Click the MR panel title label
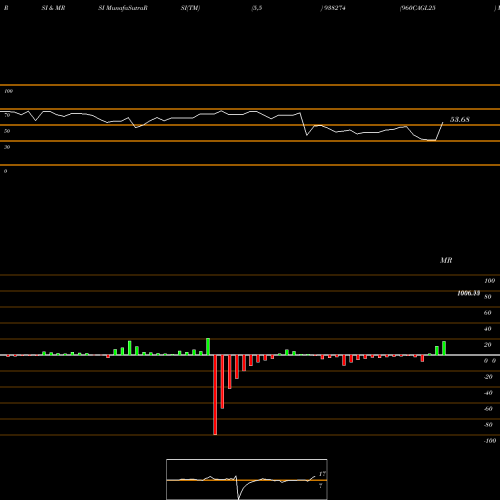The width and height of the screenshot is (500, 500). point(446,260)
